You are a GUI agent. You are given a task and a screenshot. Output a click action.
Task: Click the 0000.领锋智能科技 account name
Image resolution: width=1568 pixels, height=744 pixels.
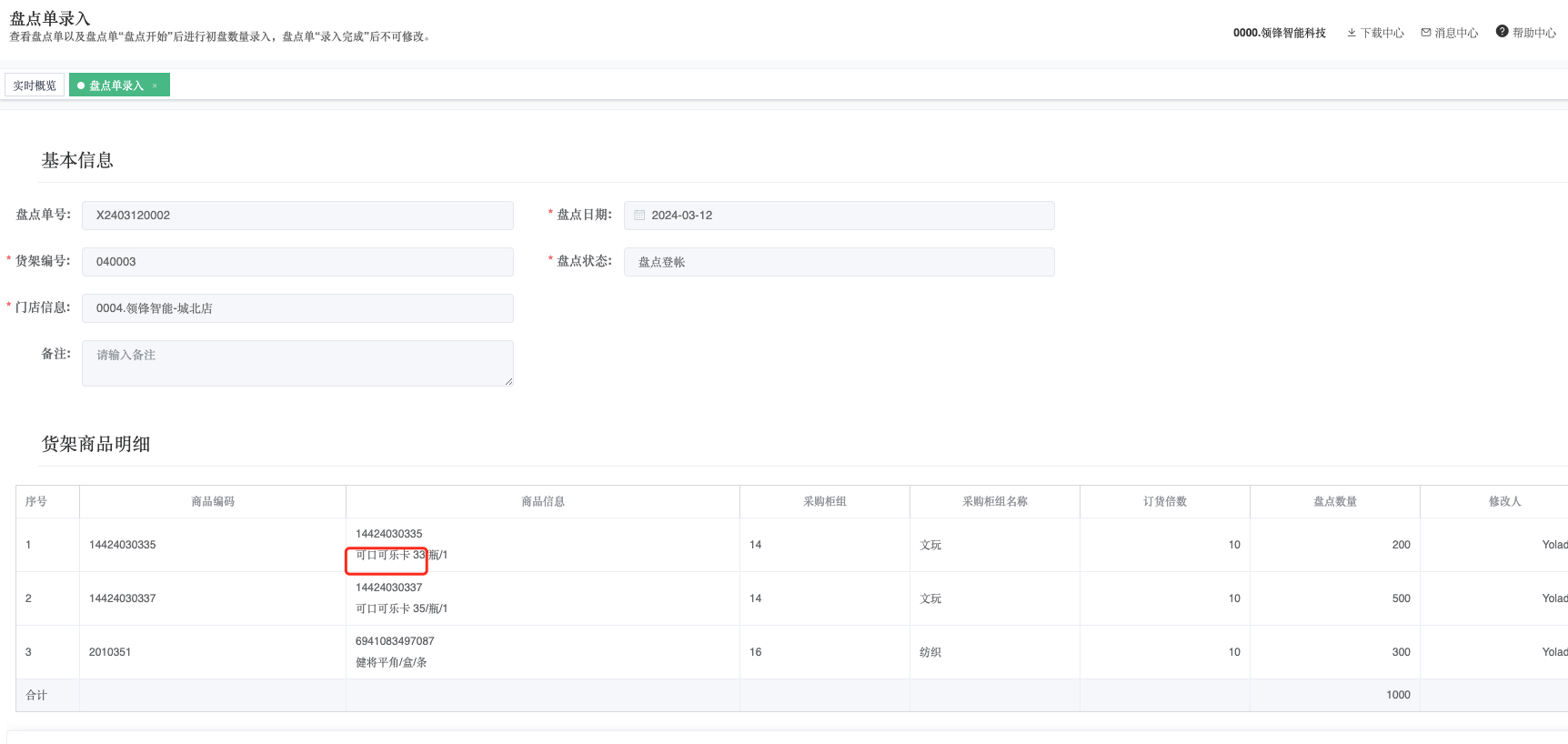(x=1279, y=33)
